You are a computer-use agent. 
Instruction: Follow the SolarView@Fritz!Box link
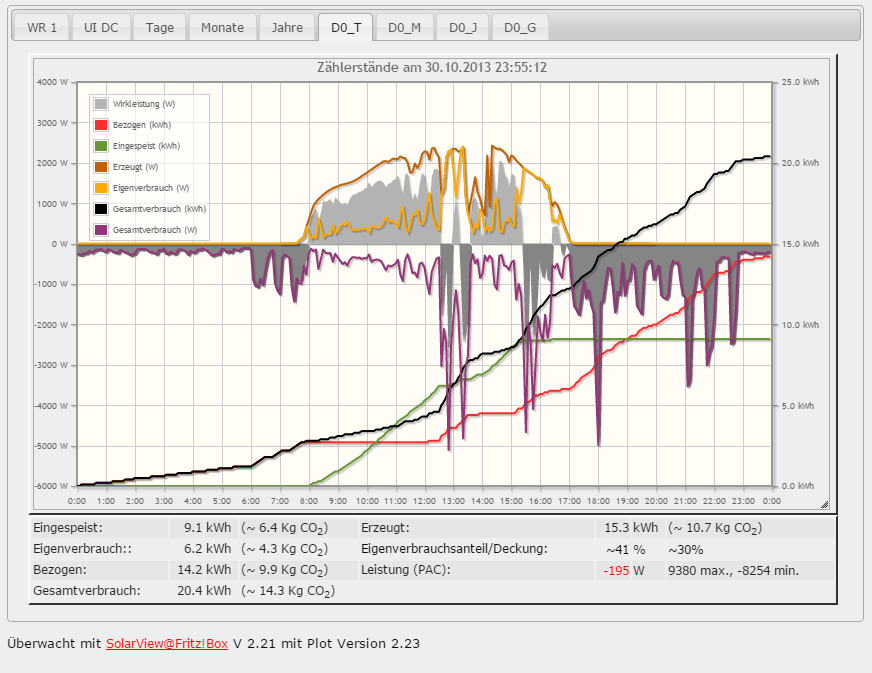167,644
